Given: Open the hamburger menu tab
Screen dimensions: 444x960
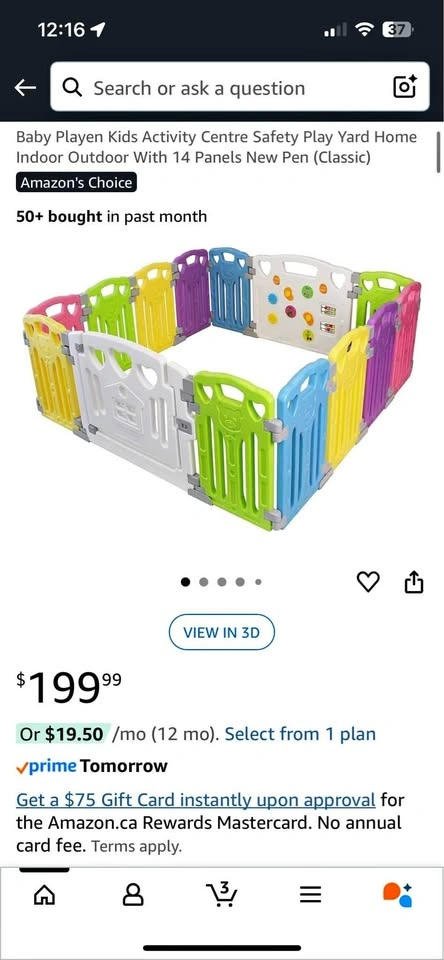Looking at the screenshot, I should [310, 896].
